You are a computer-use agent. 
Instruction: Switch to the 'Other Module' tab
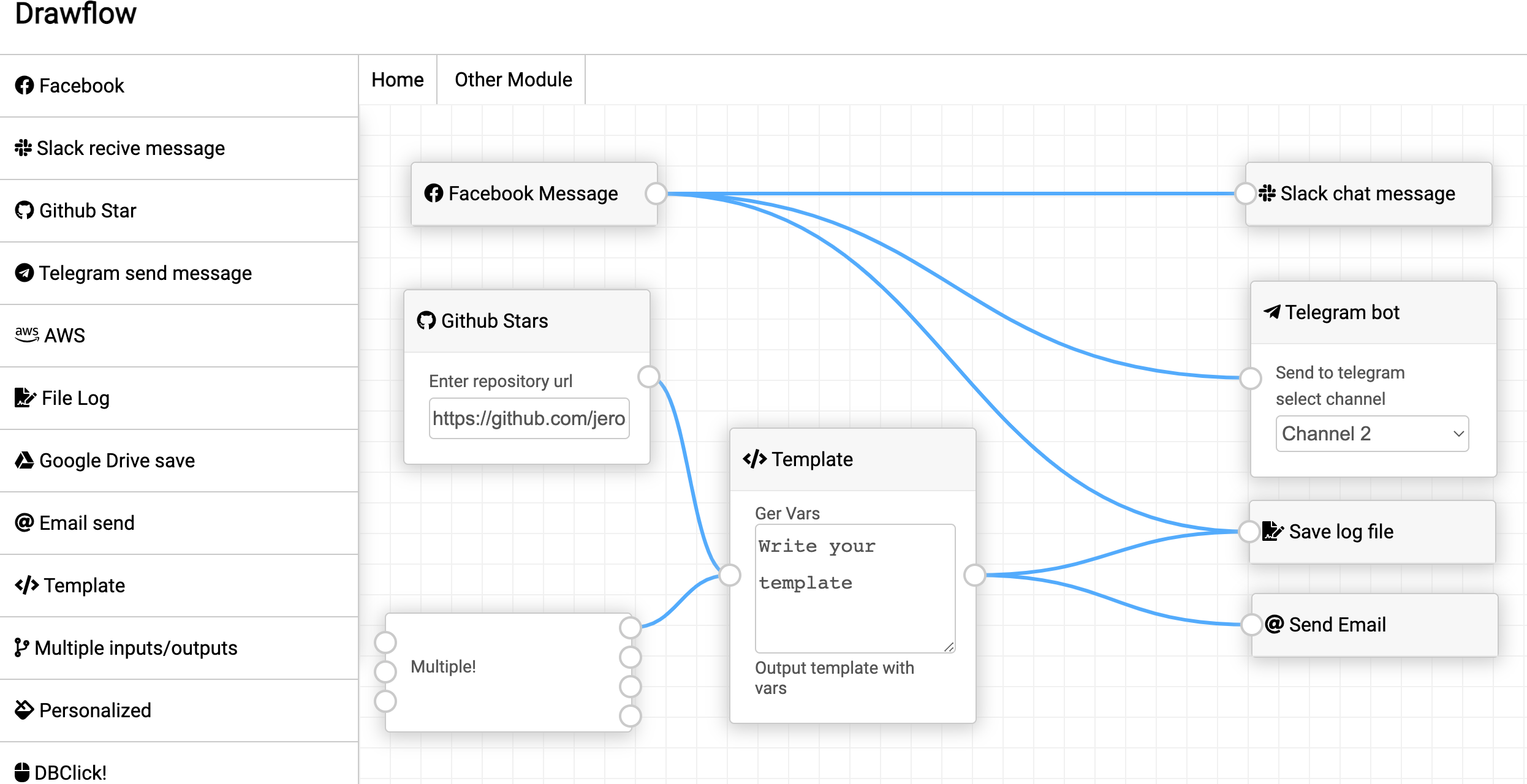[512, 79]
